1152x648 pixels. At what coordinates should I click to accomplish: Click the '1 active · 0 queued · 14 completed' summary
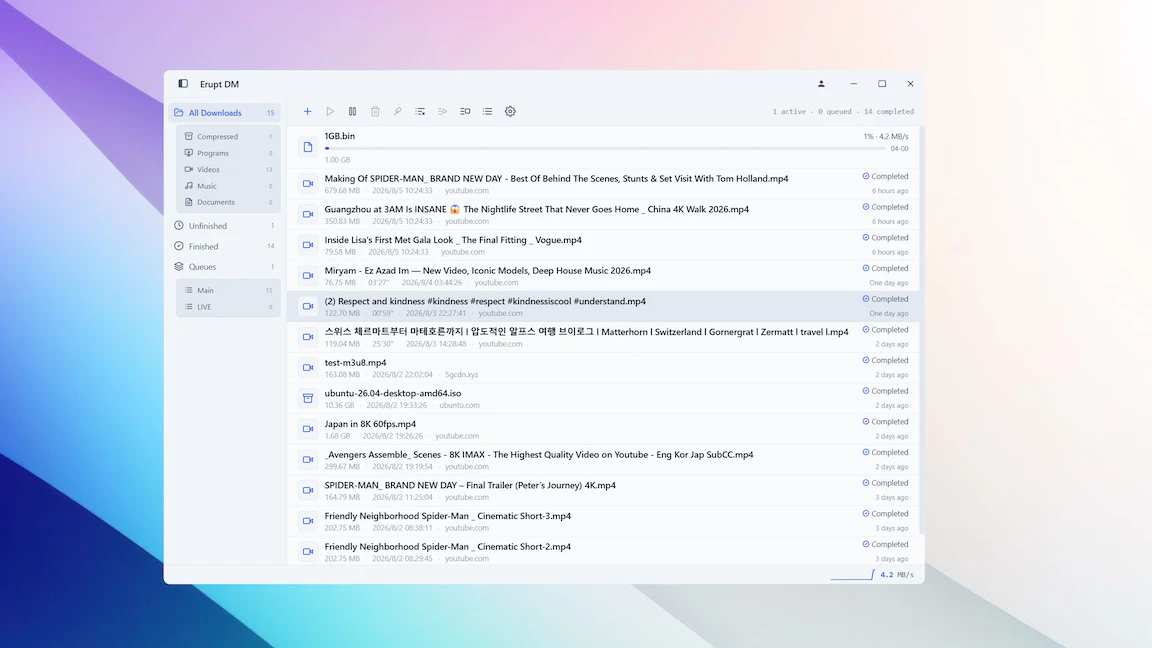(843, 112)
